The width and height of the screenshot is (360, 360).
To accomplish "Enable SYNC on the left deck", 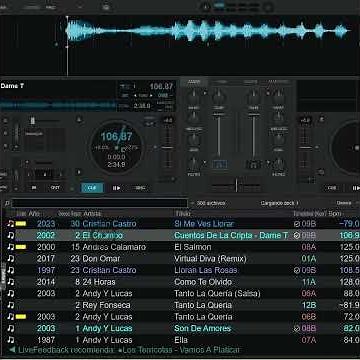I will pos(140,188).
